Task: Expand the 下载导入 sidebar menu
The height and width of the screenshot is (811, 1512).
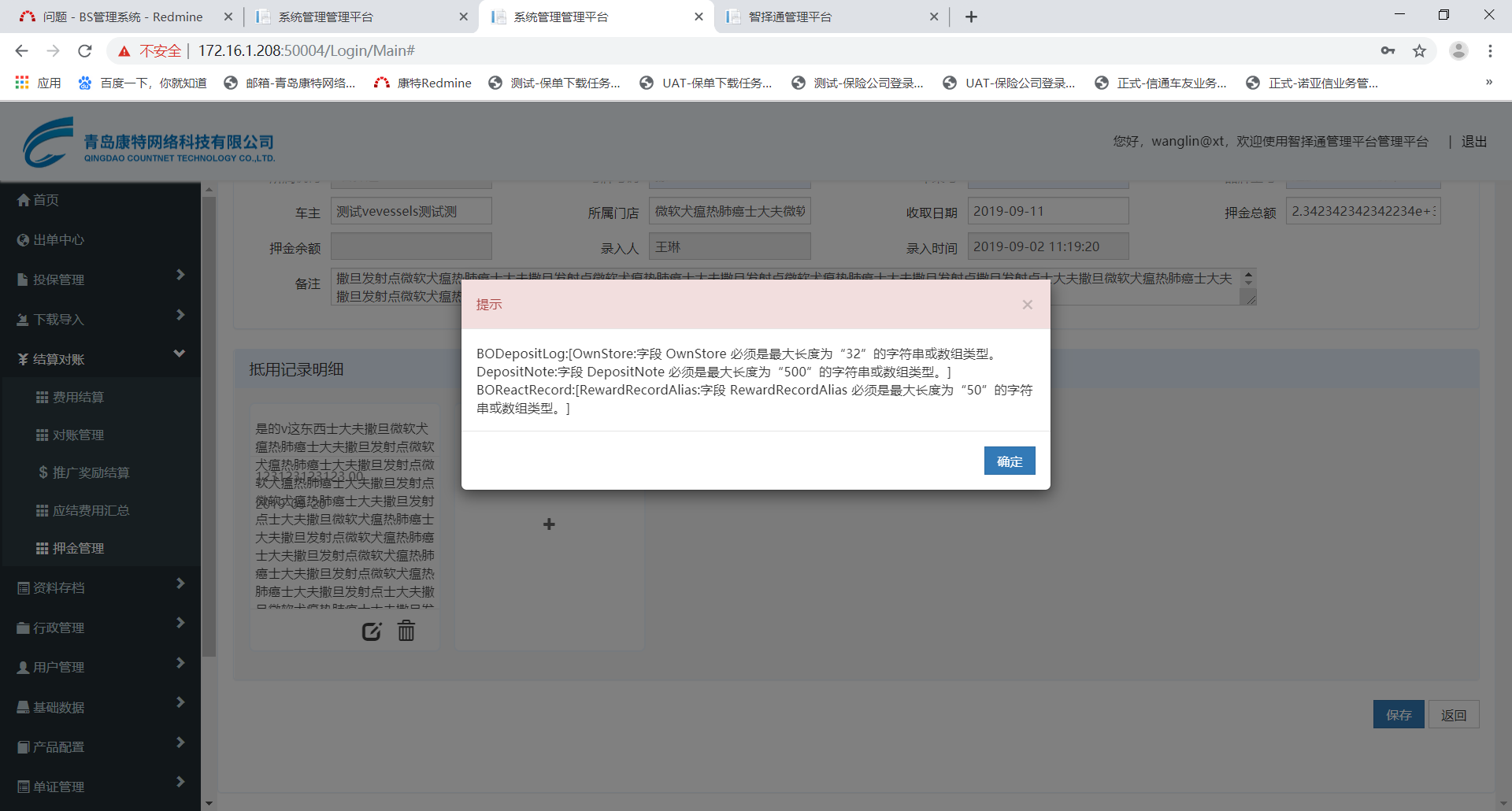Action: 100,319
